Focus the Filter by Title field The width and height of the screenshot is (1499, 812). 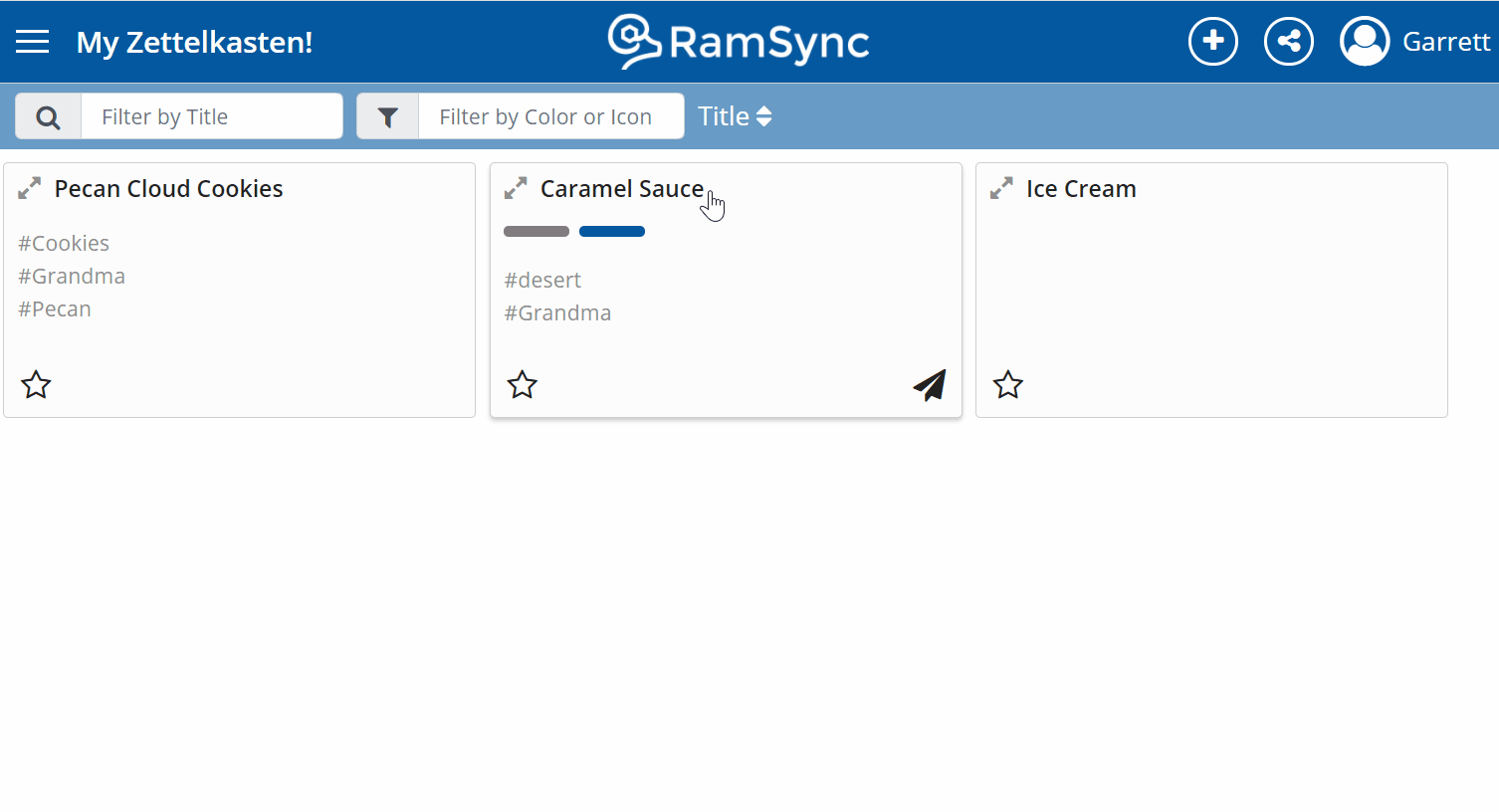[212, 116]
